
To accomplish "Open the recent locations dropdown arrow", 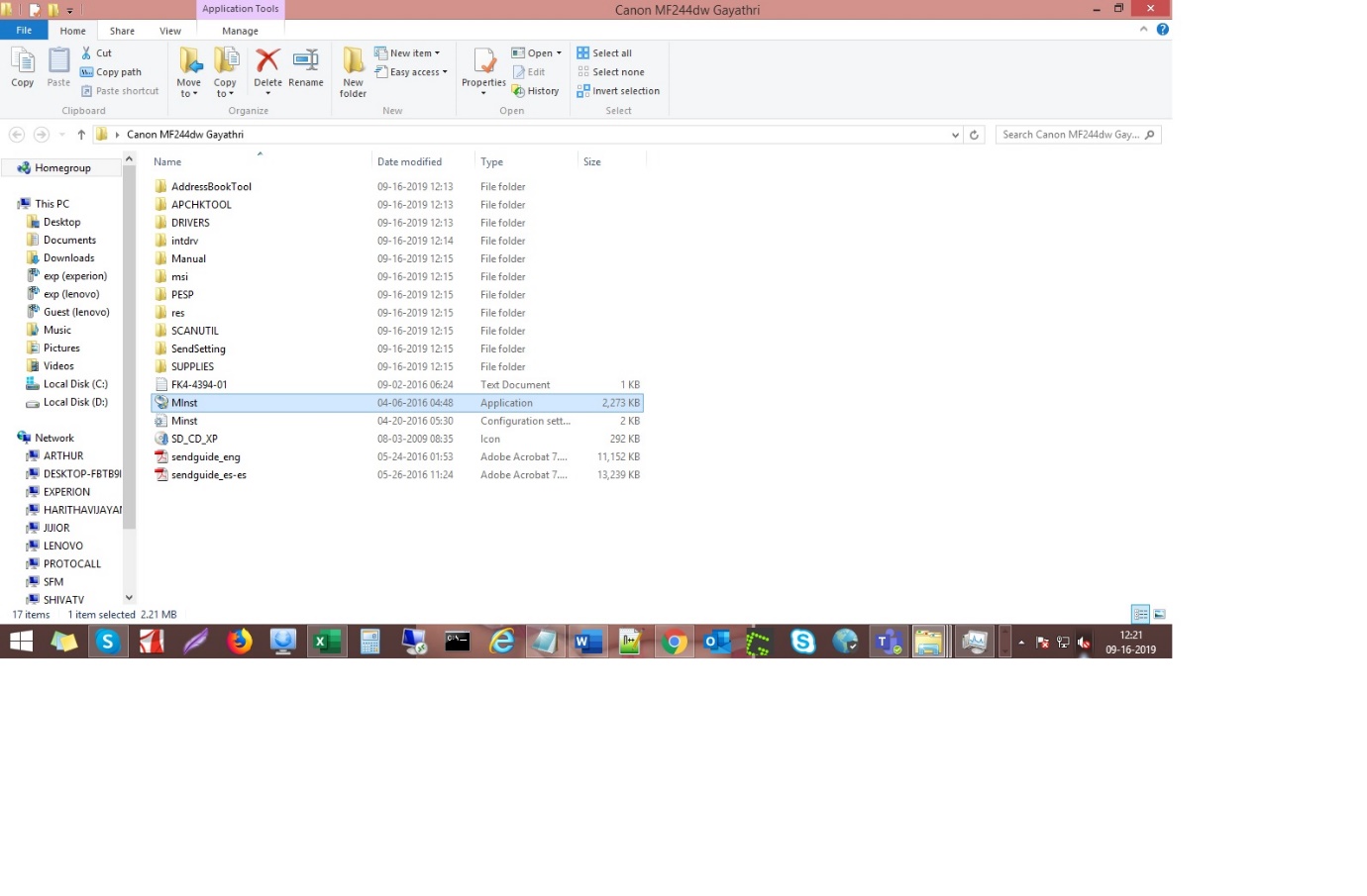I will pyautogui.click(x=61, y=135).
